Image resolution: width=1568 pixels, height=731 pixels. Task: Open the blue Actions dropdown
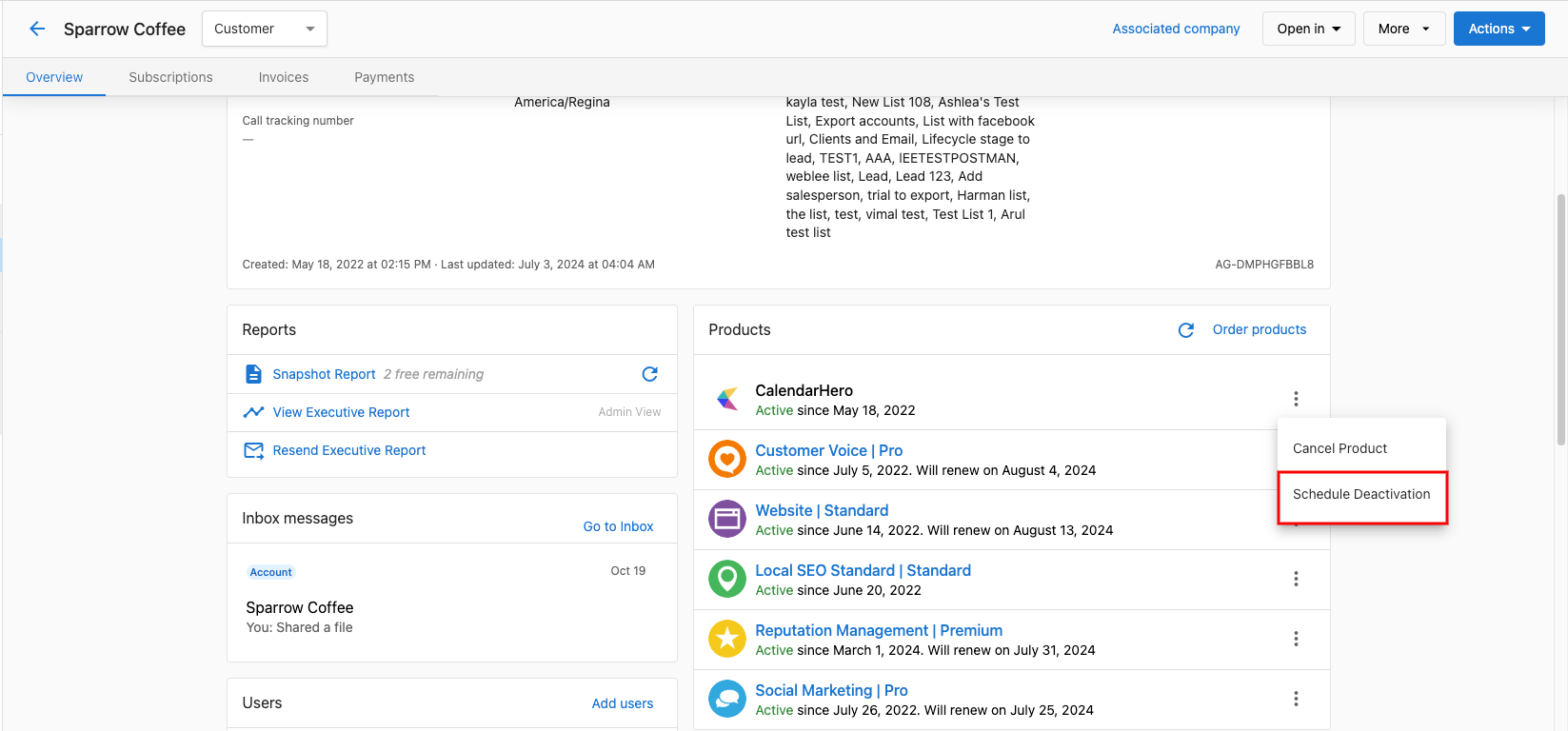(x=1499, y=29)
